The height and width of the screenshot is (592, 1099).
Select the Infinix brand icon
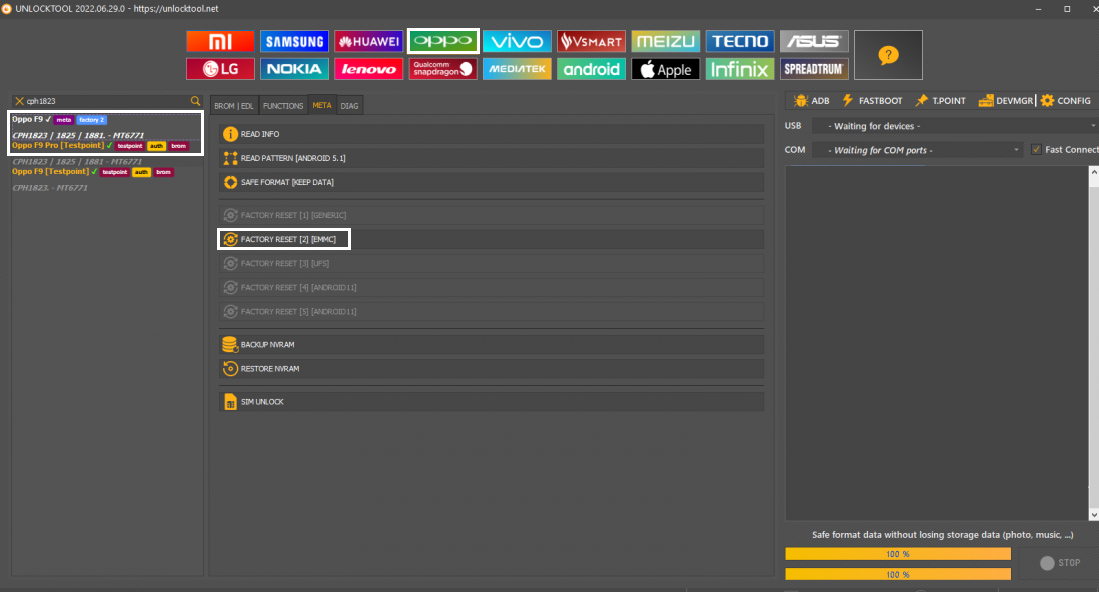pos(740,69)
